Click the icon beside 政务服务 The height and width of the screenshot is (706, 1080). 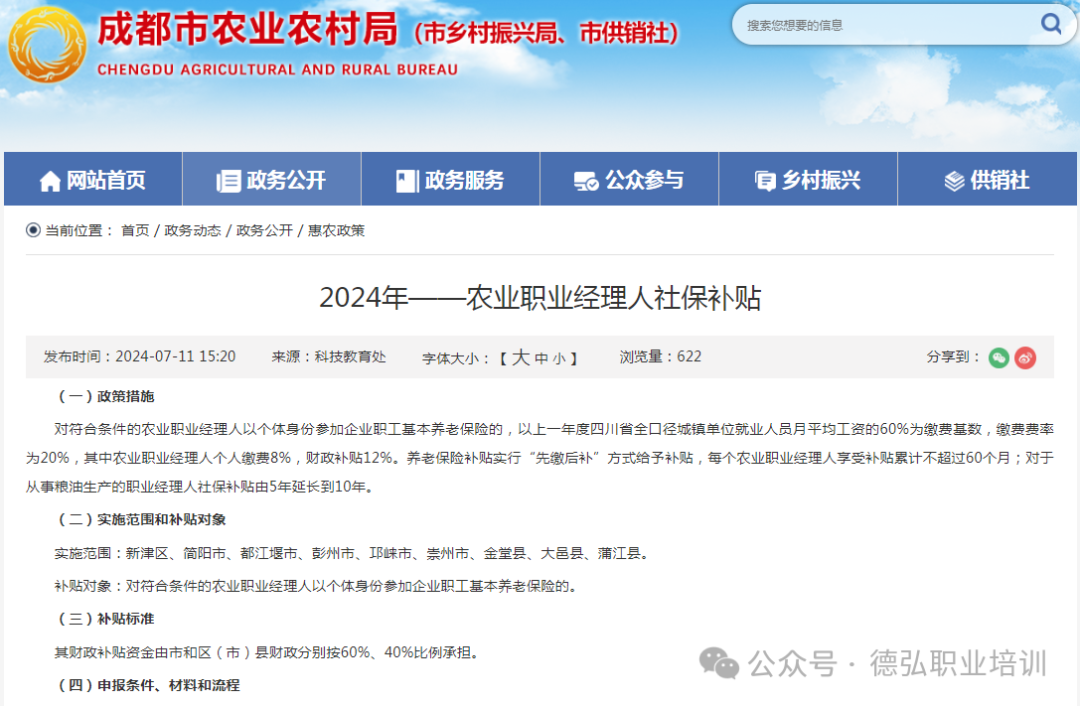(x=407, y=181)
